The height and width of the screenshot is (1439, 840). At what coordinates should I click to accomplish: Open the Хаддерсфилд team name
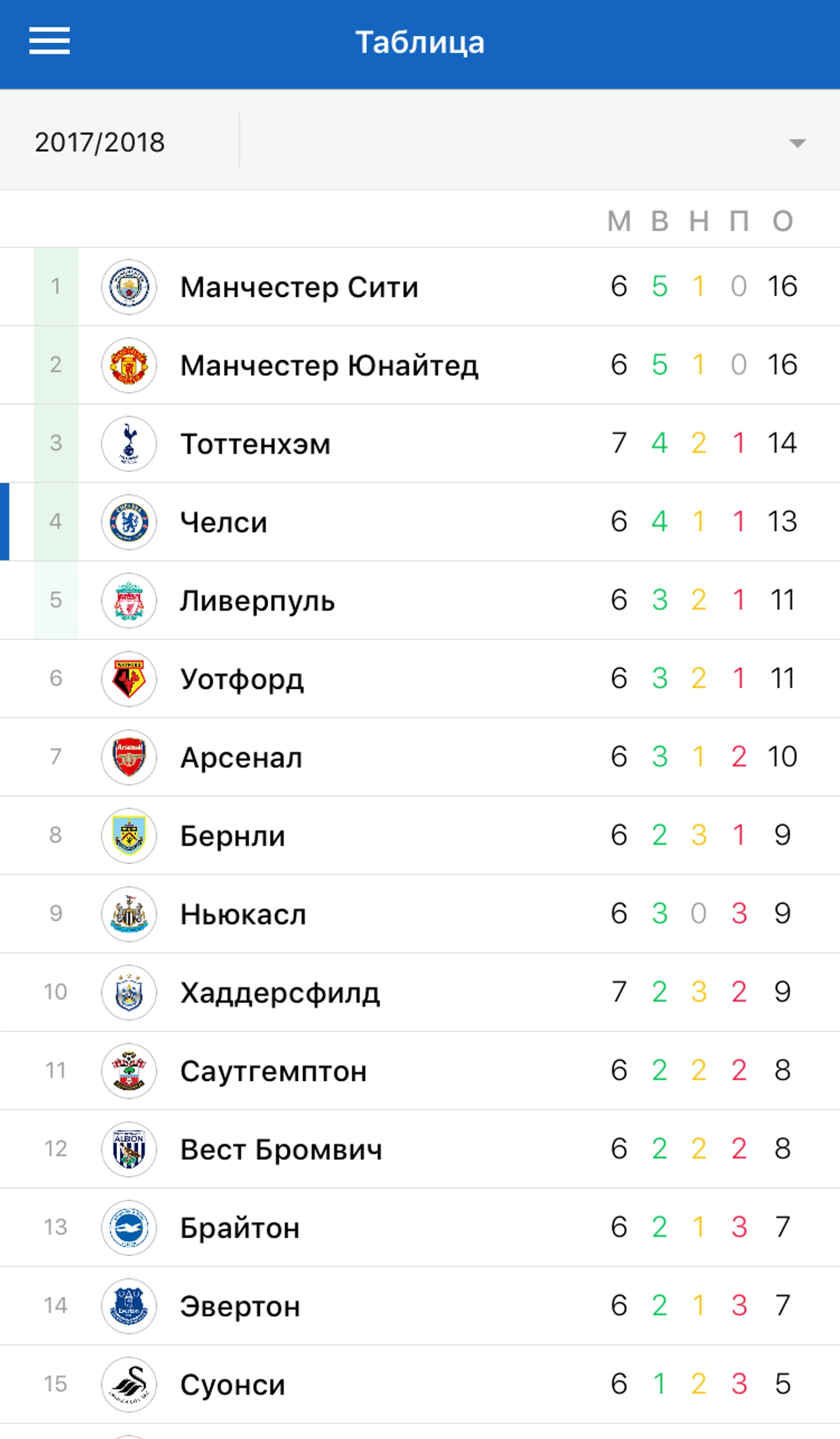click(x=280, y=993)
